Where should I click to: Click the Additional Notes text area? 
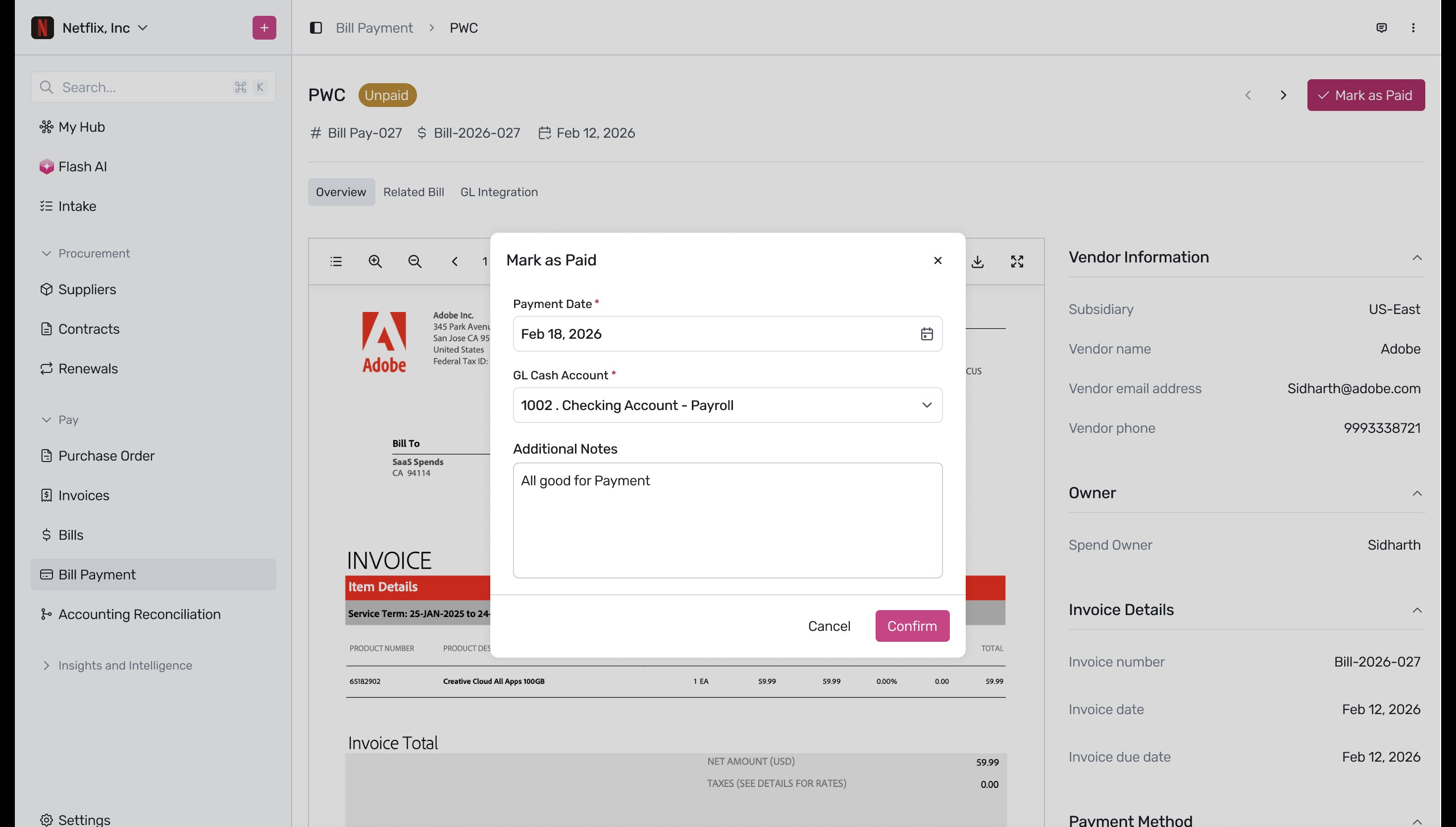tap(728, 520)
